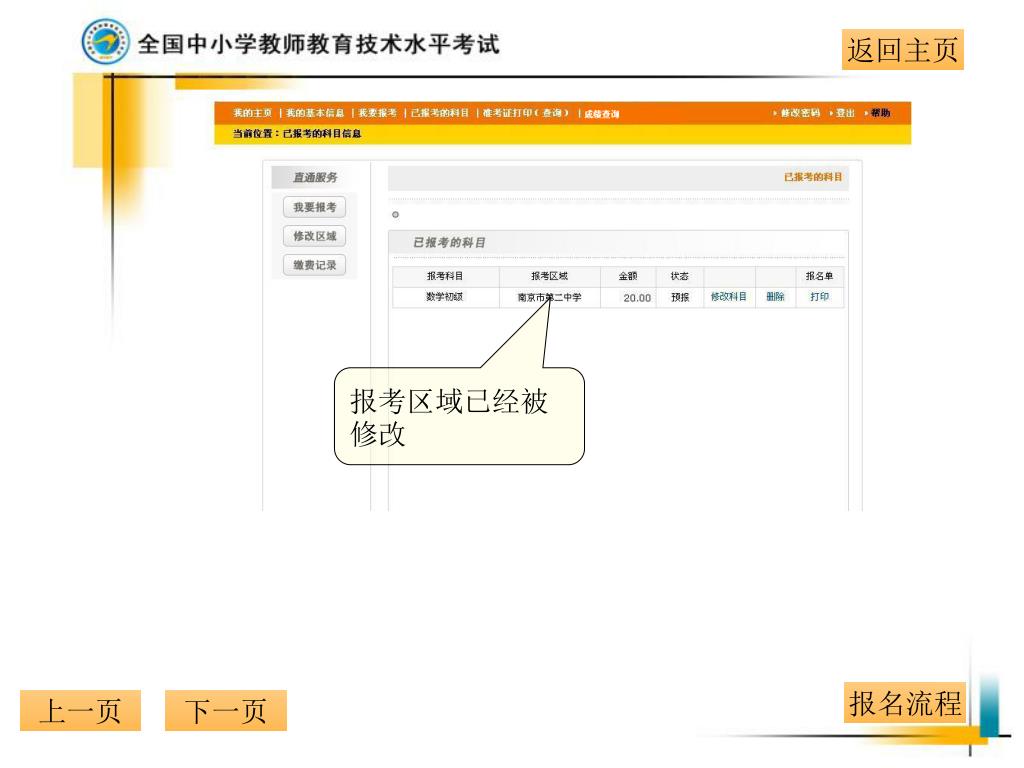Delete the subject with 删除 link
This screenshot has width=1024, height=768.
pos(776,297)
